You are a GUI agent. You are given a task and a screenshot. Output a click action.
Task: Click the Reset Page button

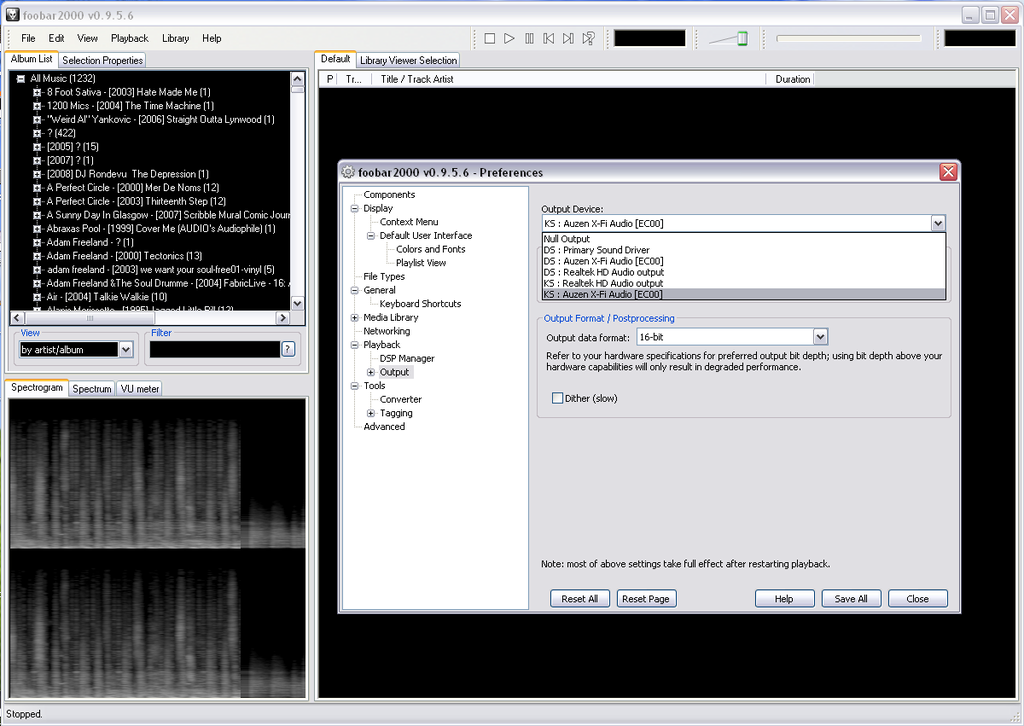tap(645, 599)
